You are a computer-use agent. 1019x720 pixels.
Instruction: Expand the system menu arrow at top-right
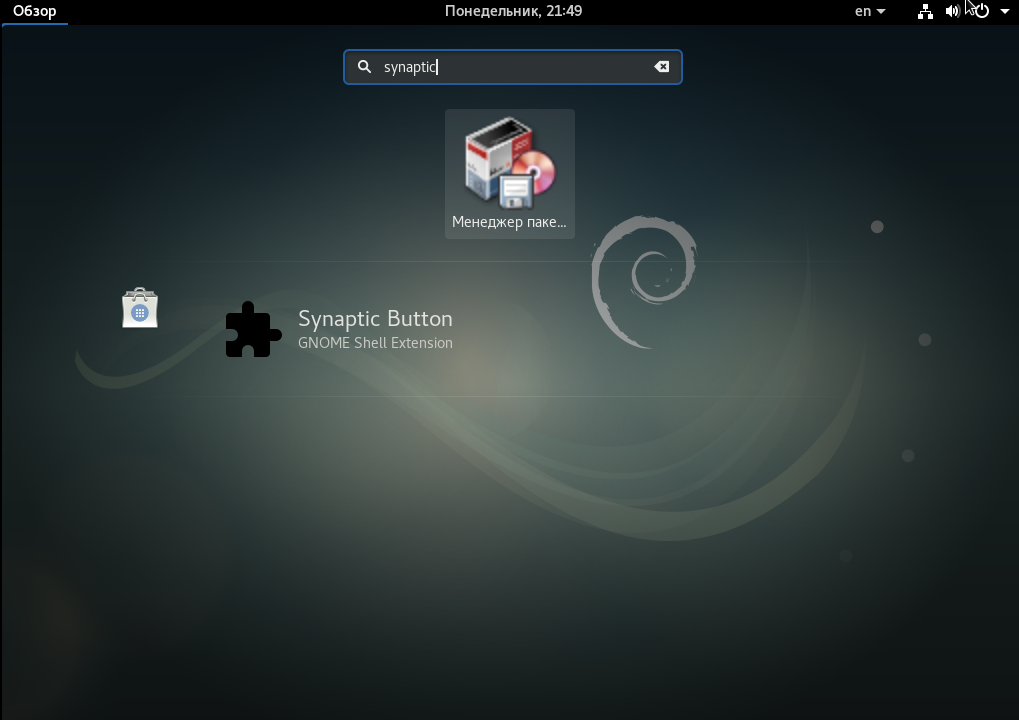tap(1004, 12)
